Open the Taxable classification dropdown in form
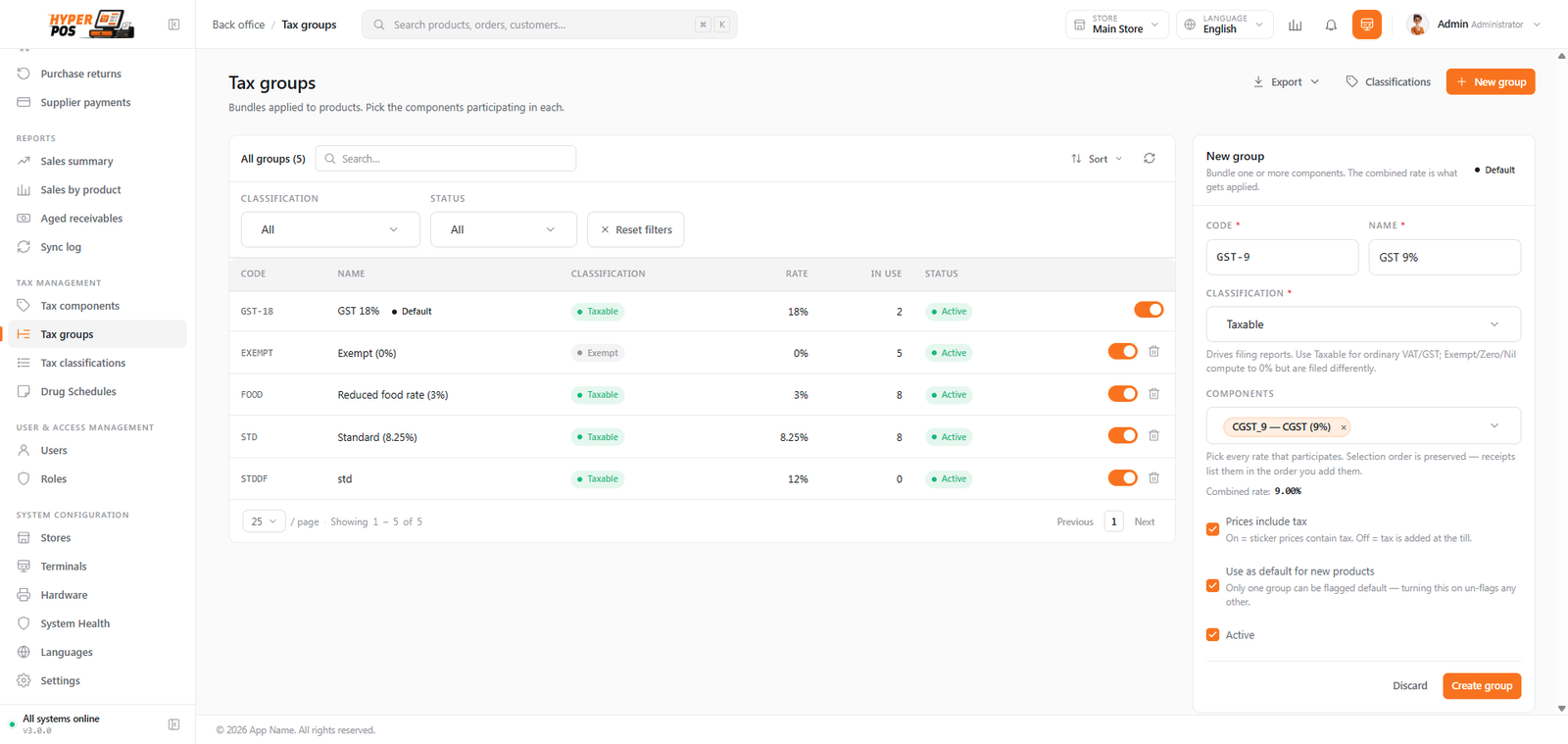This screenshot has width=1568, height=744. pos(1363,324)
